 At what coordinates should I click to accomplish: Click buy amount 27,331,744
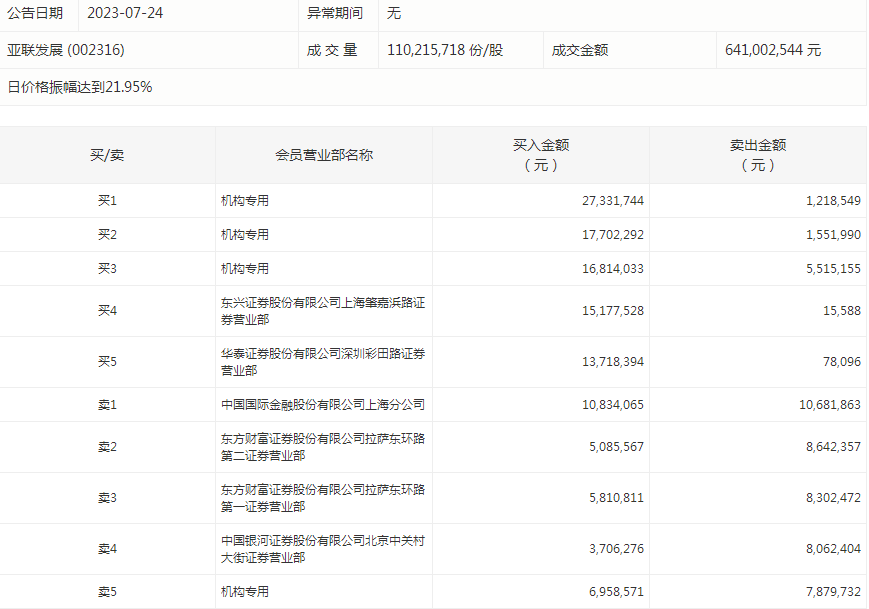pos(612,201)
